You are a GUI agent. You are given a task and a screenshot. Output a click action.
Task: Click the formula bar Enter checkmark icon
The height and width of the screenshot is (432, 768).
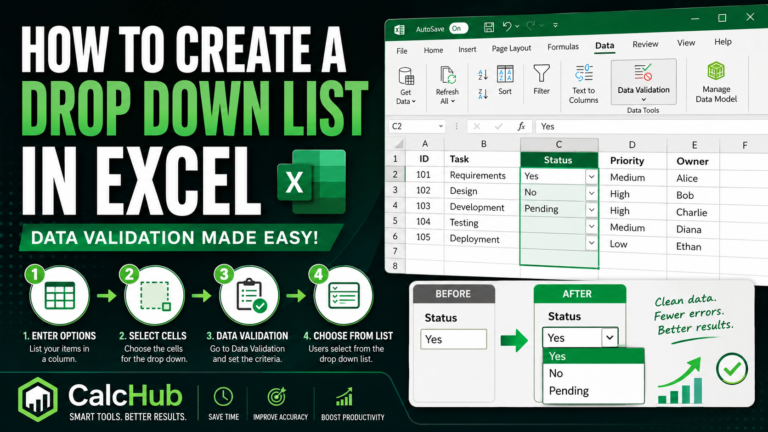click(499, 126)
